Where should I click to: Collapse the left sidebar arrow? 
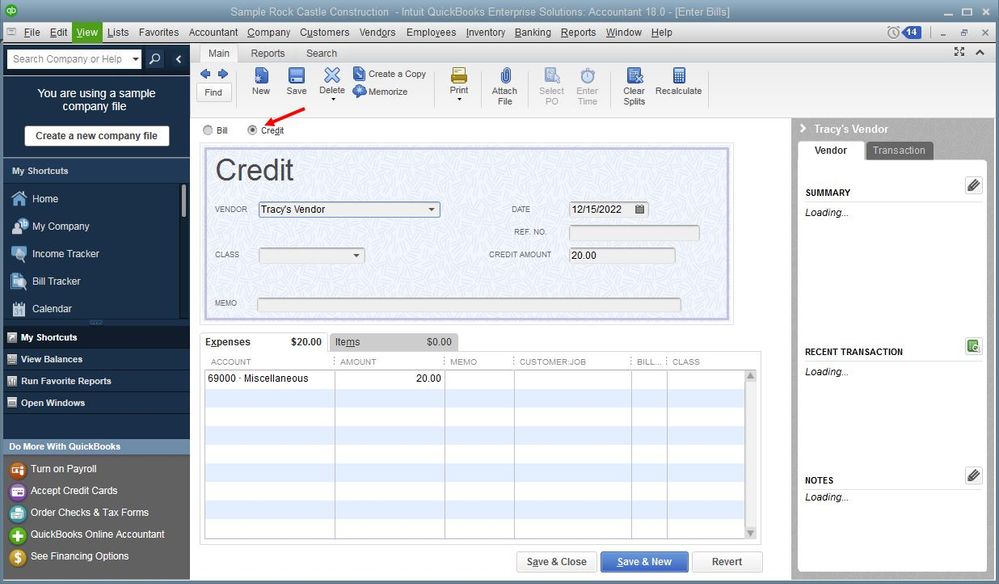(x=178, y=59)
